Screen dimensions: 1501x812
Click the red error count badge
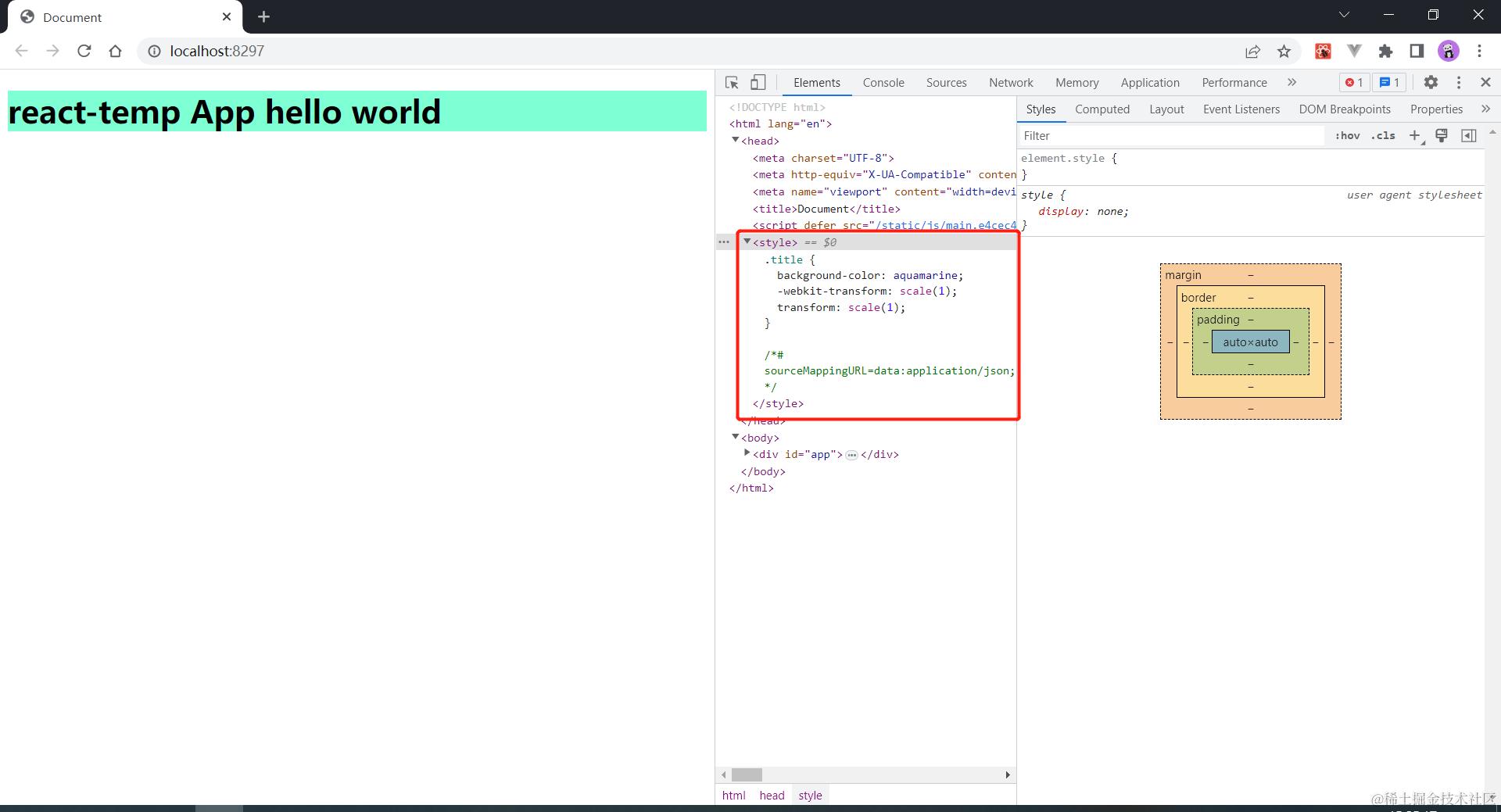point(1354,83)
